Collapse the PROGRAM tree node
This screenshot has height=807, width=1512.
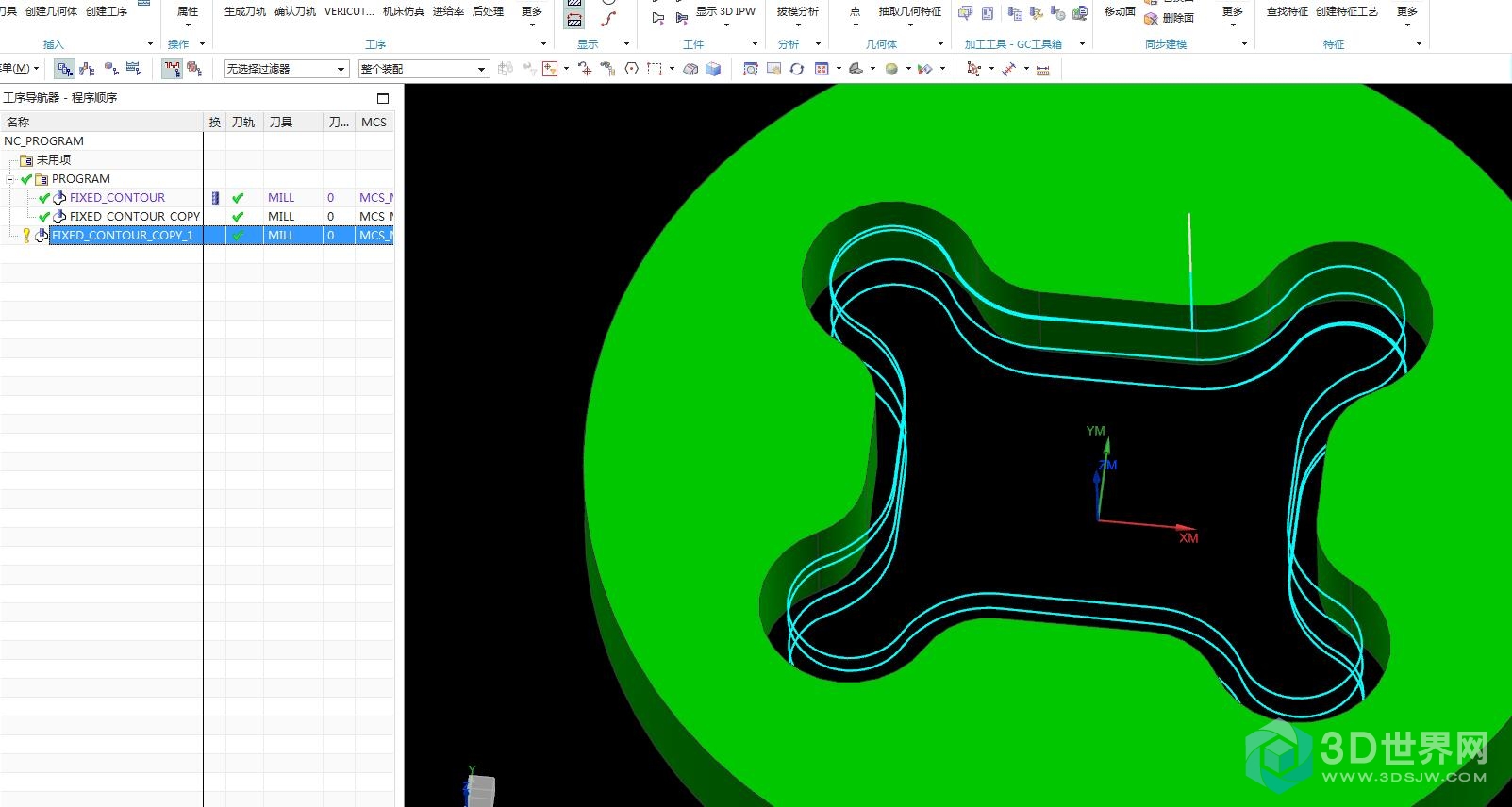click(10, 179)
